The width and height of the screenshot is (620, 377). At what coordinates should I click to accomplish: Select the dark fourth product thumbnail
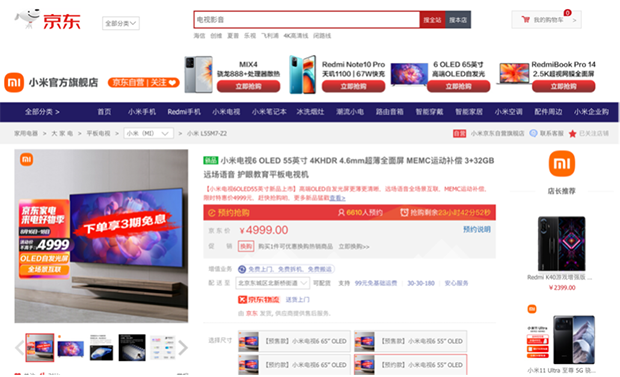click(132, 348)
